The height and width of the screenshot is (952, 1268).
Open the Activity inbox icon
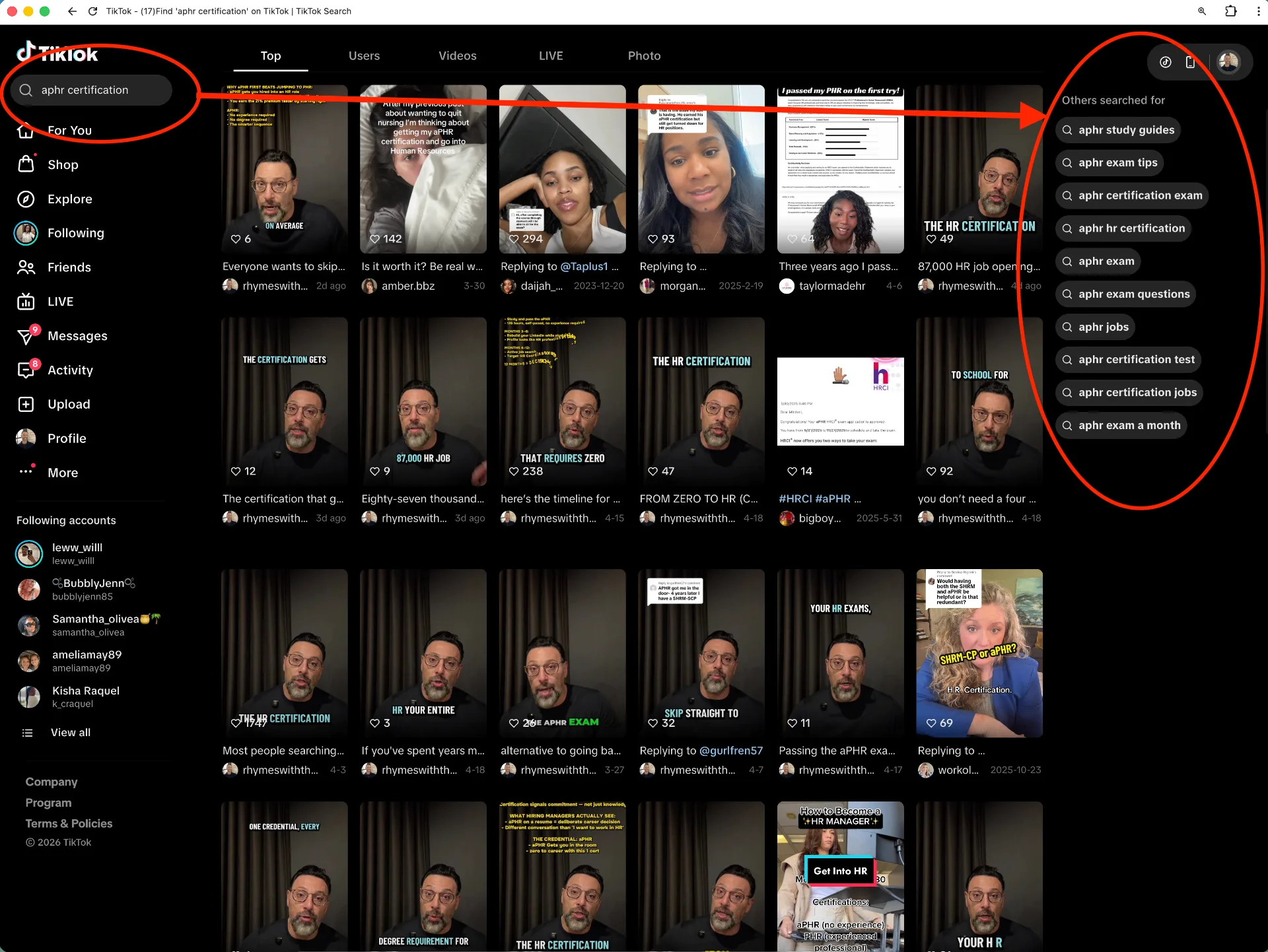click(26, 370)
